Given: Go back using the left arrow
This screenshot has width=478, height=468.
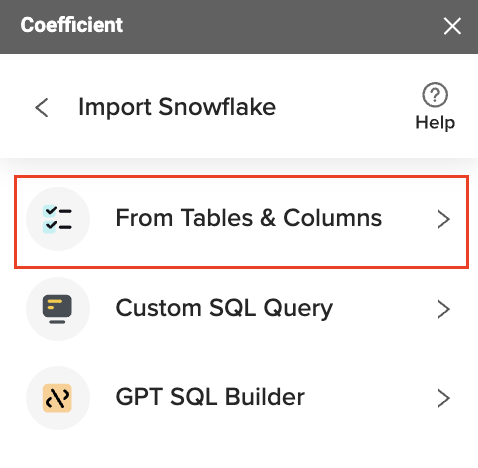Looking at the screenshot, I should [x=42, y=108].
